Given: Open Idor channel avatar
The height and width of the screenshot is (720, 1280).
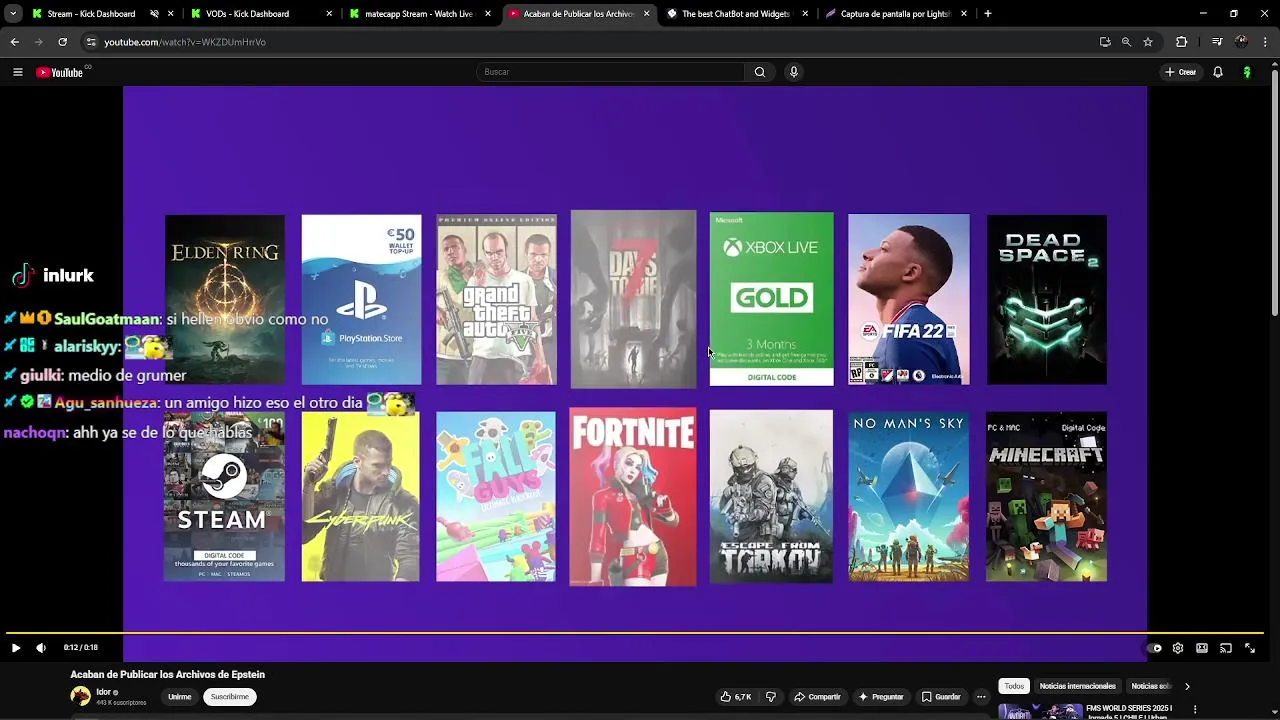Looking at the screenshot, I should (x=80, y=696).
